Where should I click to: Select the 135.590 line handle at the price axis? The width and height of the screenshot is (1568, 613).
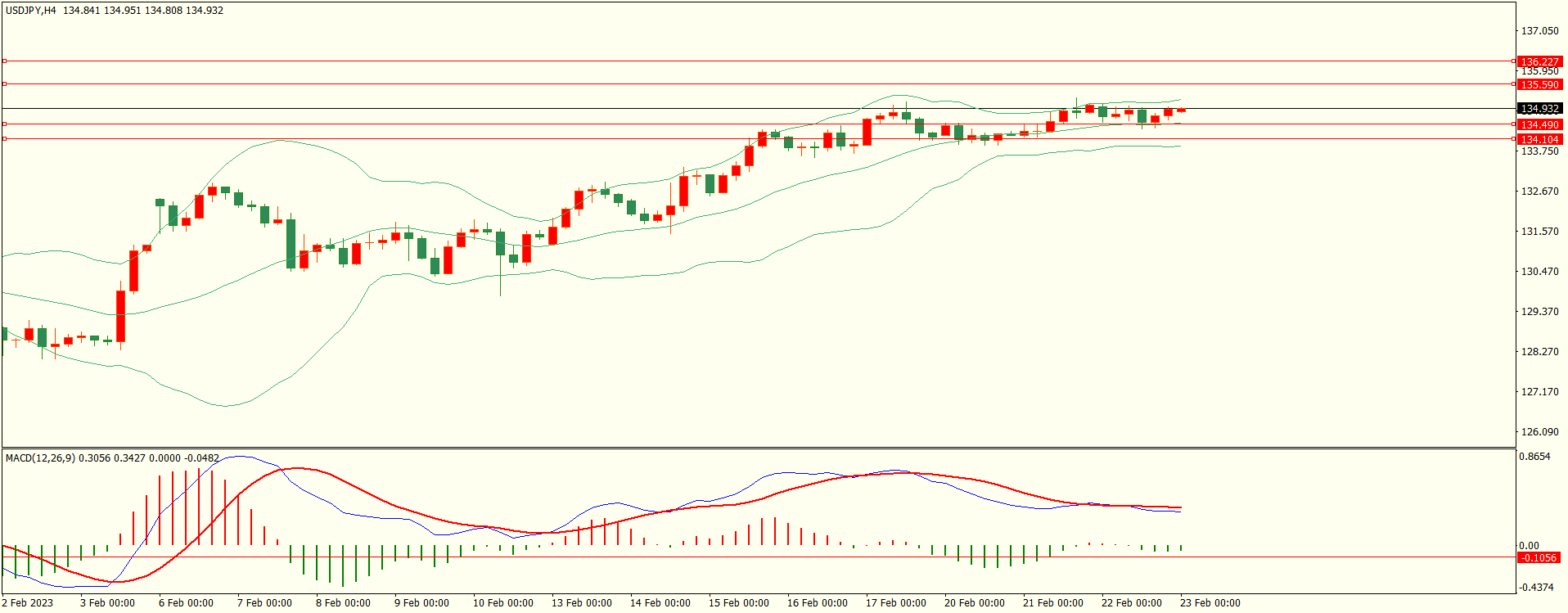pyautogui.click(x=1512, y=83)
